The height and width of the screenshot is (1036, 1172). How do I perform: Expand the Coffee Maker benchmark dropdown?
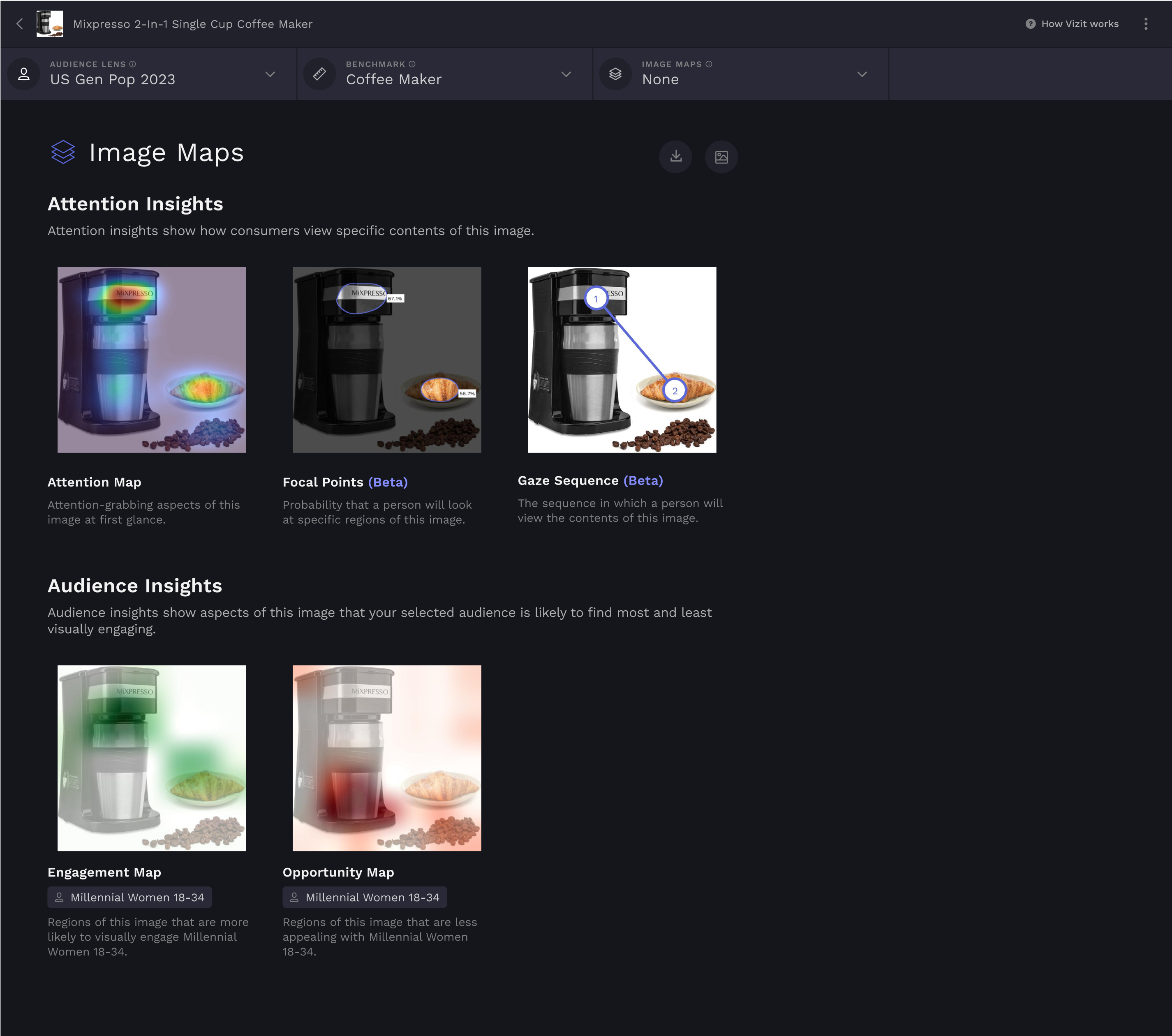[566, 74]
